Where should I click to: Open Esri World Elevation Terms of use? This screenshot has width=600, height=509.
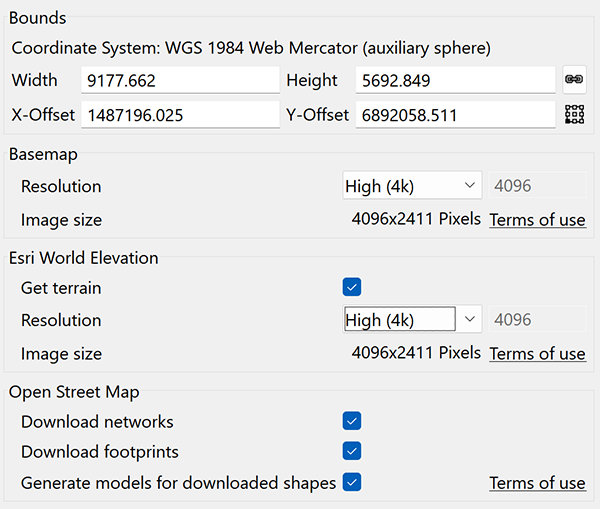click(x=537, y=354)
